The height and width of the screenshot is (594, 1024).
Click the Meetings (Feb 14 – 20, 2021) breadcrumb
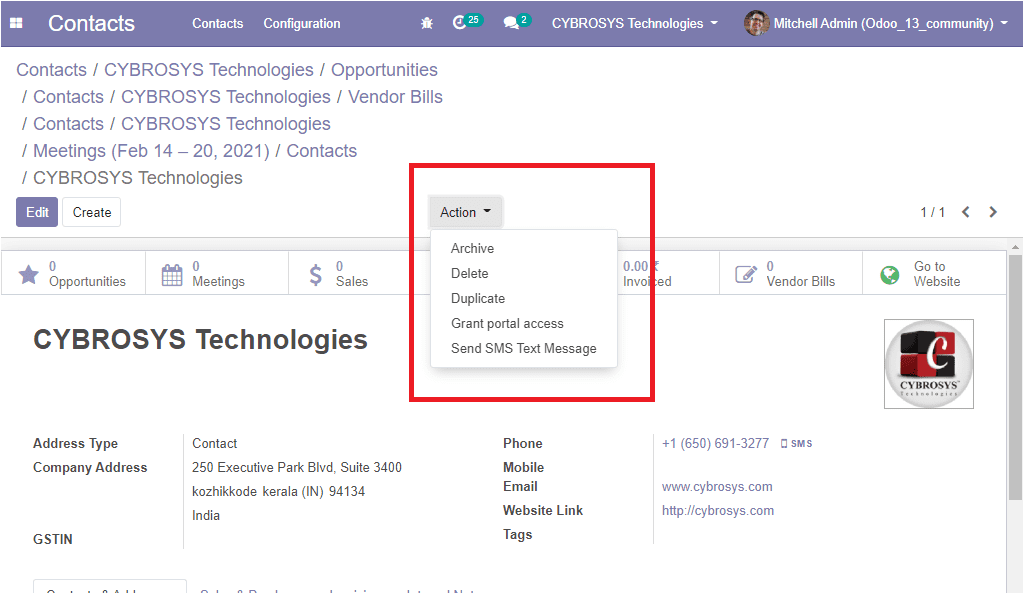[x=151, y=151]
